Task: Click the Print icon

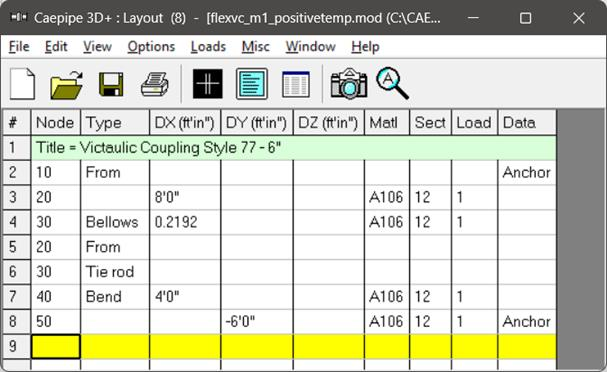Action: pyautogui.click(x=154, y=84)
